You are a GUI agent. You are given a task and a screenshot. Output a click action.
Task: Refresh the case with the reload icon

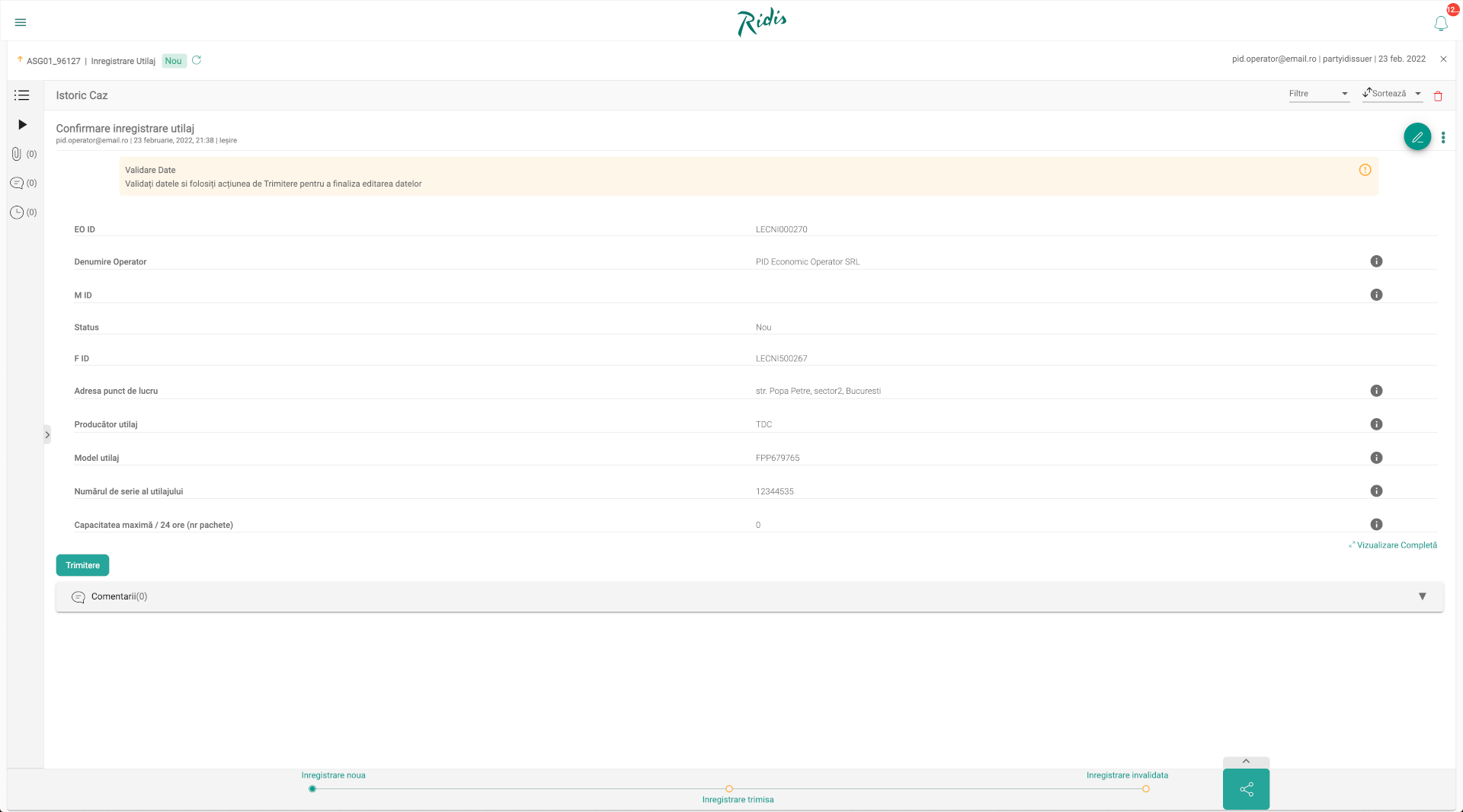click(197, 60)
